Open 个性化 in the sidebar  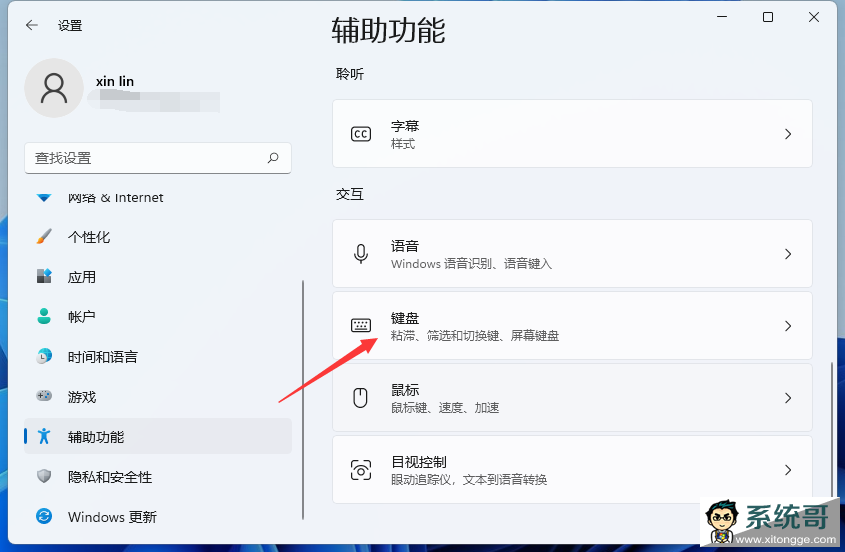click(158, 237)
